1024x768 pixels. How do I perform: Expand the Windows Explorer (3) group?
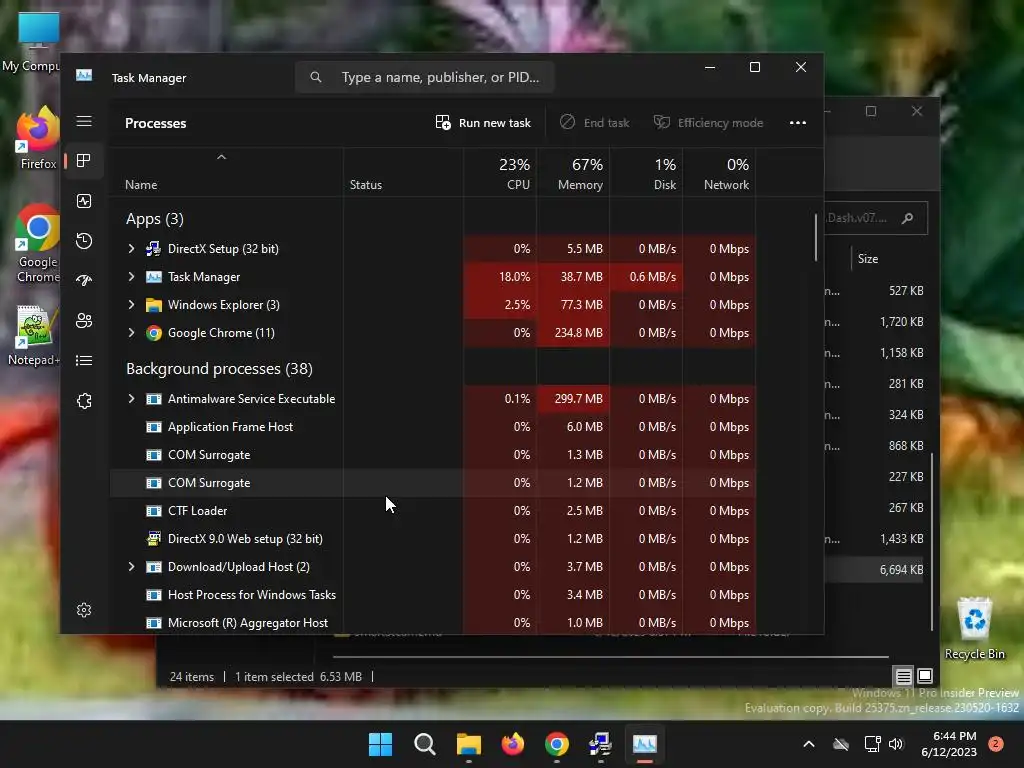coord(131,305)
